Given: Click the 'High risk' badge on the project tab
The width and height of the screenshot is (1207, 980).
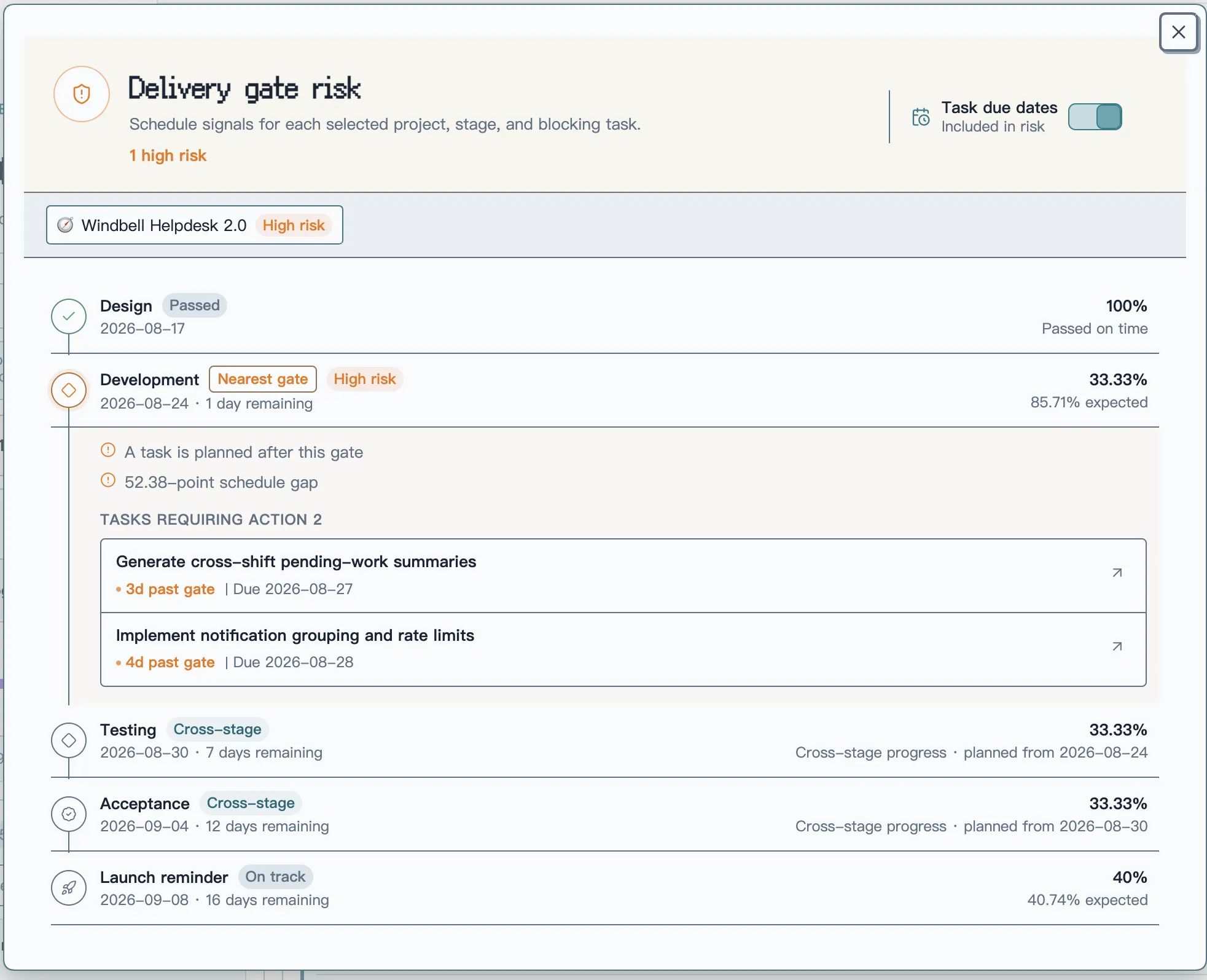Looking at the screenshot, I should (294, 225).
